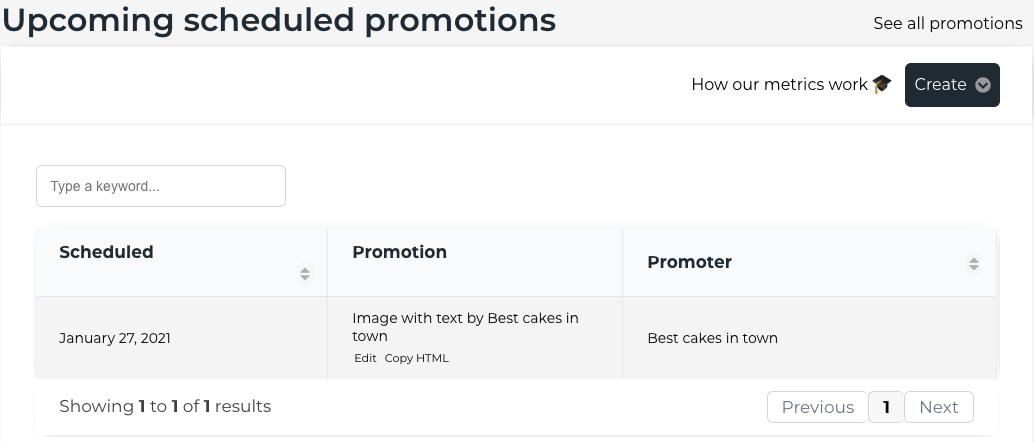The image size is (1034, 442).
Task: Copy HTML of the scheduled promotion
Action: tap(416, 358)
